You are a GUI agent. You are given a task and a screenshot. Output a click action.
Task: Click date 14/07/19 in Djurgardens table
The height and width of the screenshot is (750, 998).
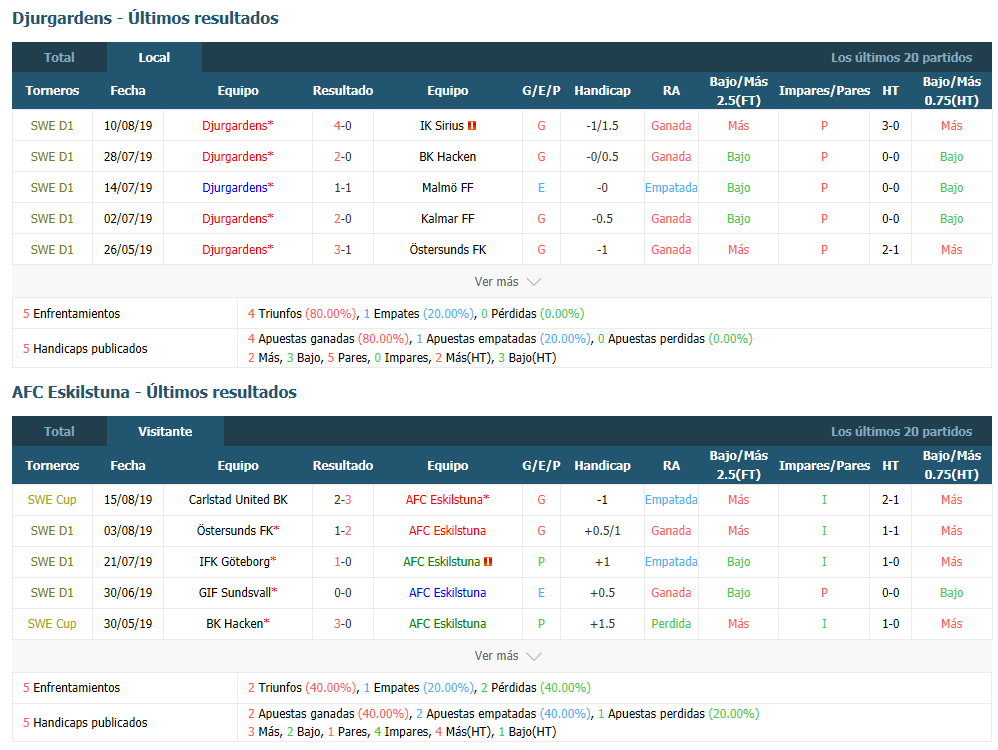tap(128, 188)
